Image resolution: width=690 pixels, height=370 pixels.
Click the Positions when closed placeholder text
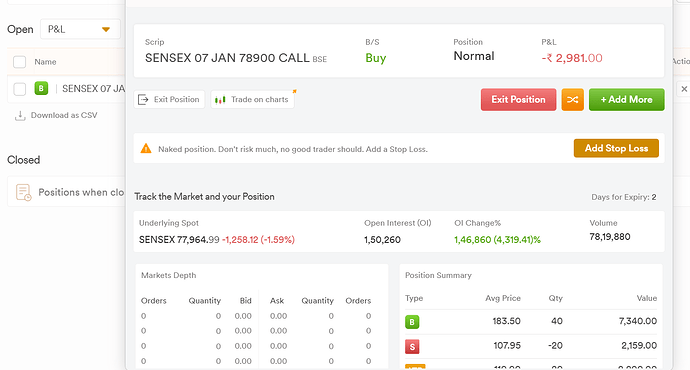(x=81, y=193)
